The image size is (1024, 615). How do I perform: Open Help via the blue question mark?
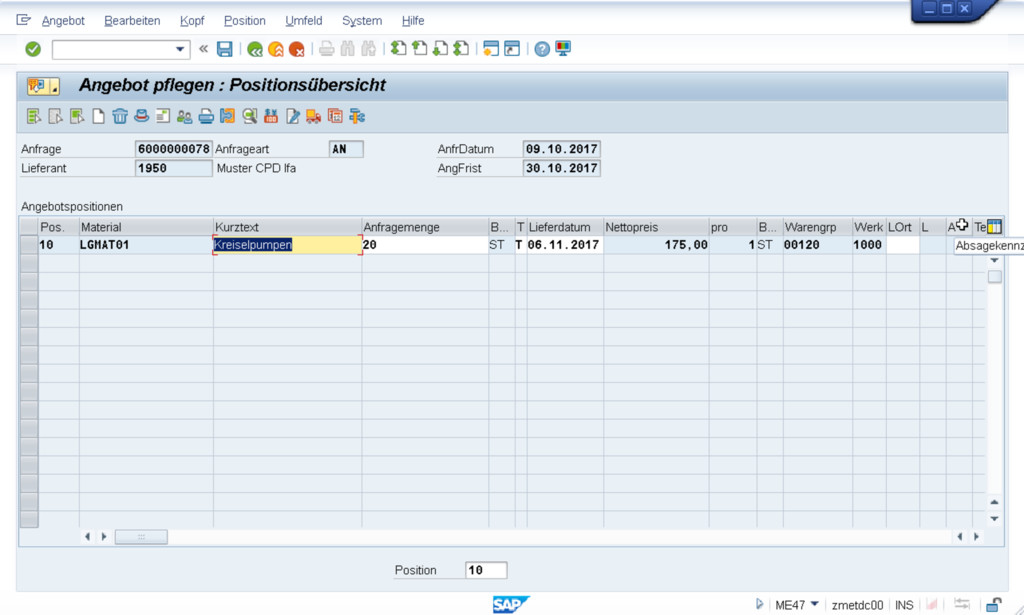[542, 49]
